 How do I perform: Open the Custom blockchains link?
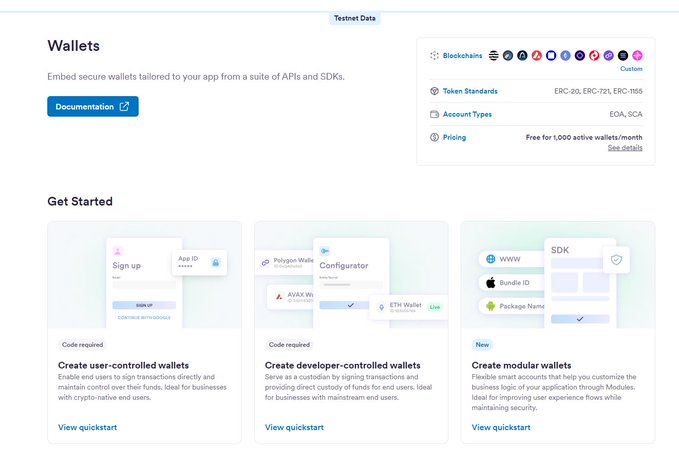click(631, 68)
